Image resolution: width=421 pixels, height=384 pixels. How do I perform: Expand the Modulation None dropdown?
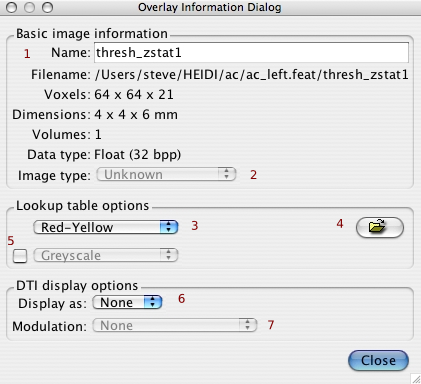pos(175,325)
